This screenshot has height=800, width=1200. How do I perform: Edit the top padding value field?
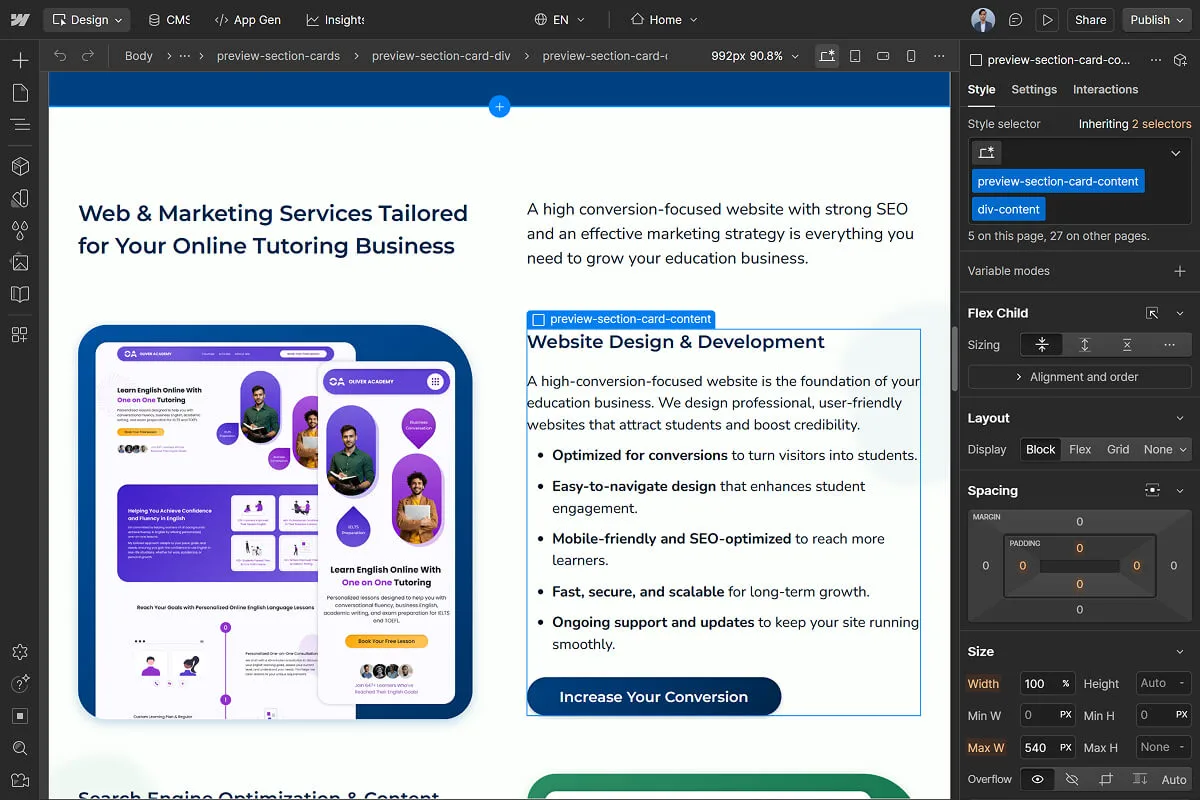pyautogui.click(x=1080, y=547)
